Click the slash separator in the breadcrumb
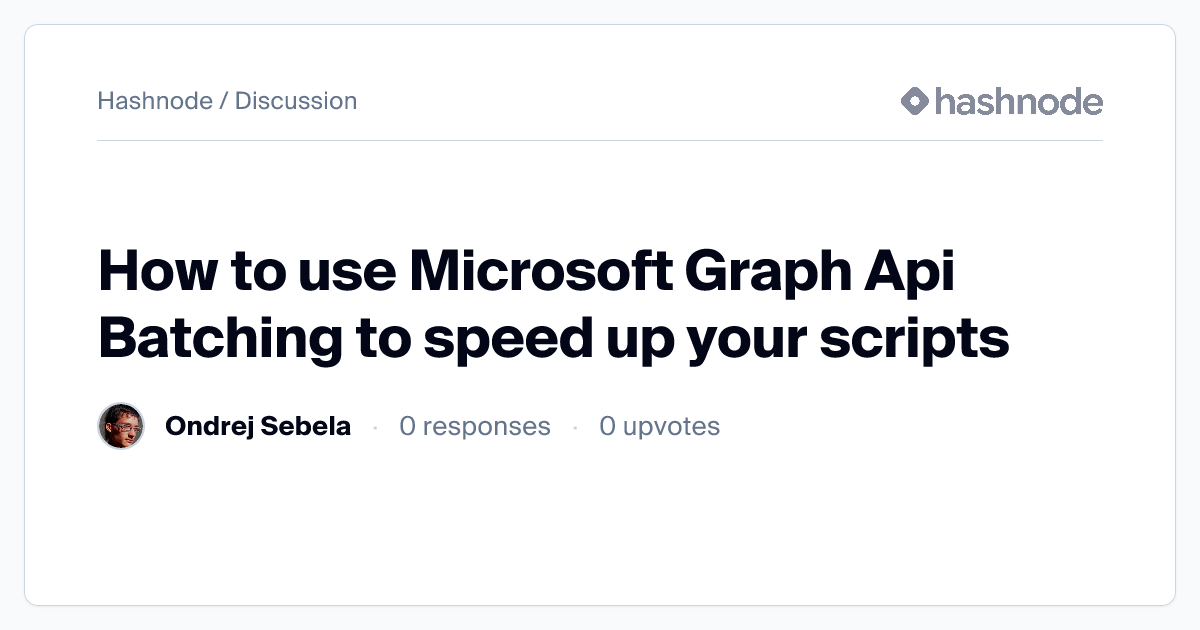Image resolution: width=1200 pixels, height=630 pixels. pos(224,101)
